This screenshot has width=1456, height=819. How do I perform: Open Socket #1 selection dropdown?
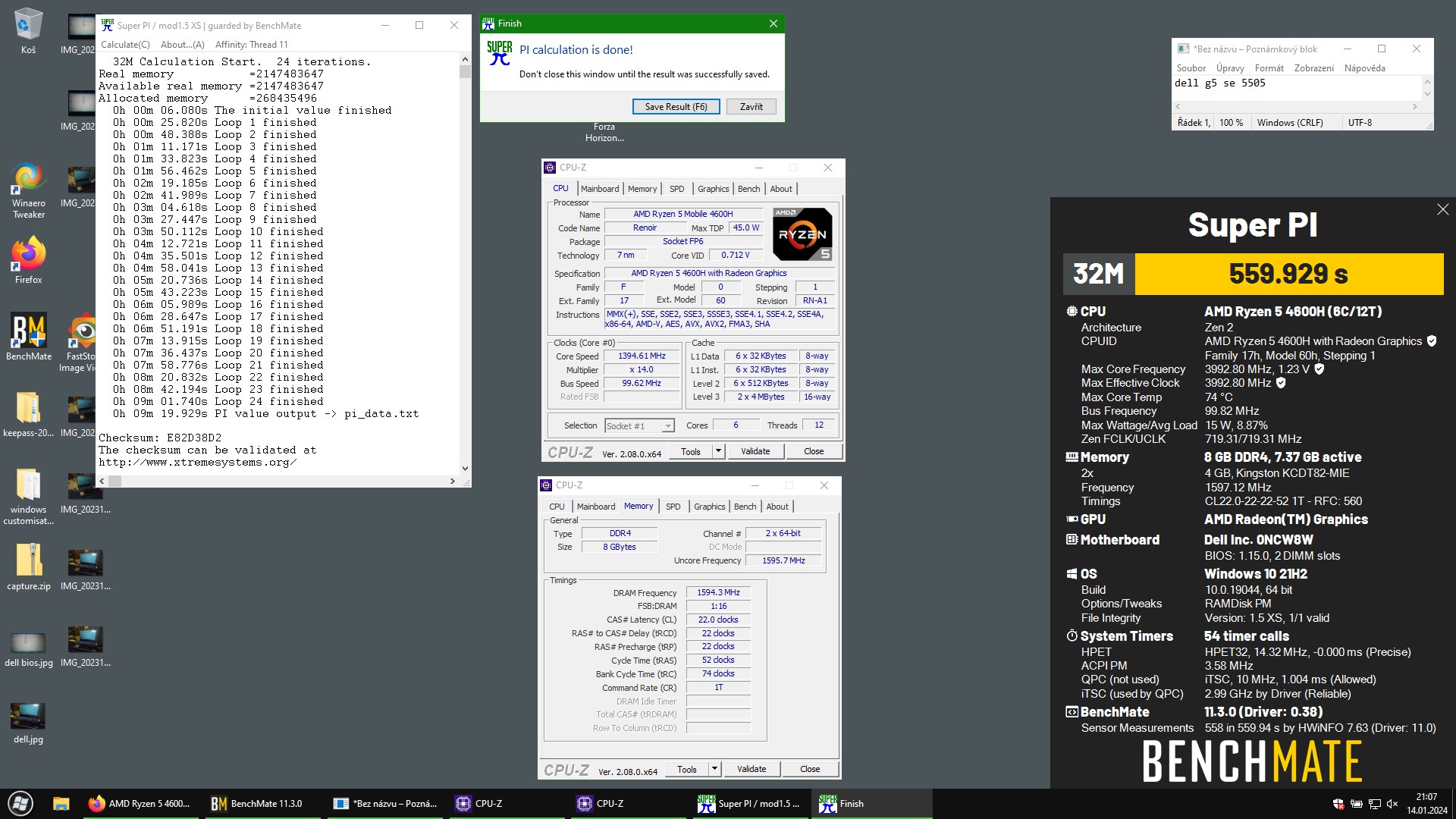pyautogui.click(x=639, y=426)
